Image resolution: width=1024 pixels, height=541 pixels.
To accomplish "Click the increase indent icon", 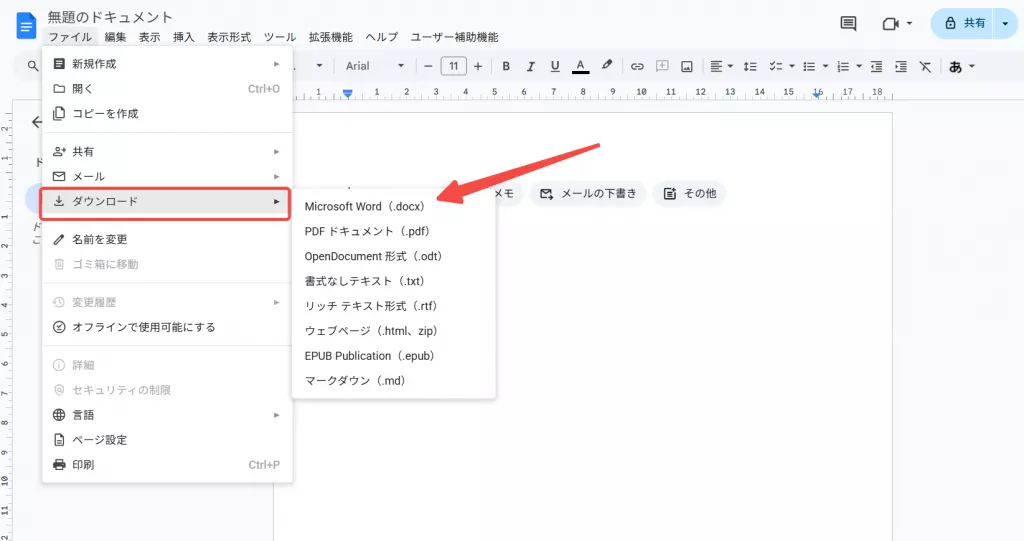I will [901, 66].
